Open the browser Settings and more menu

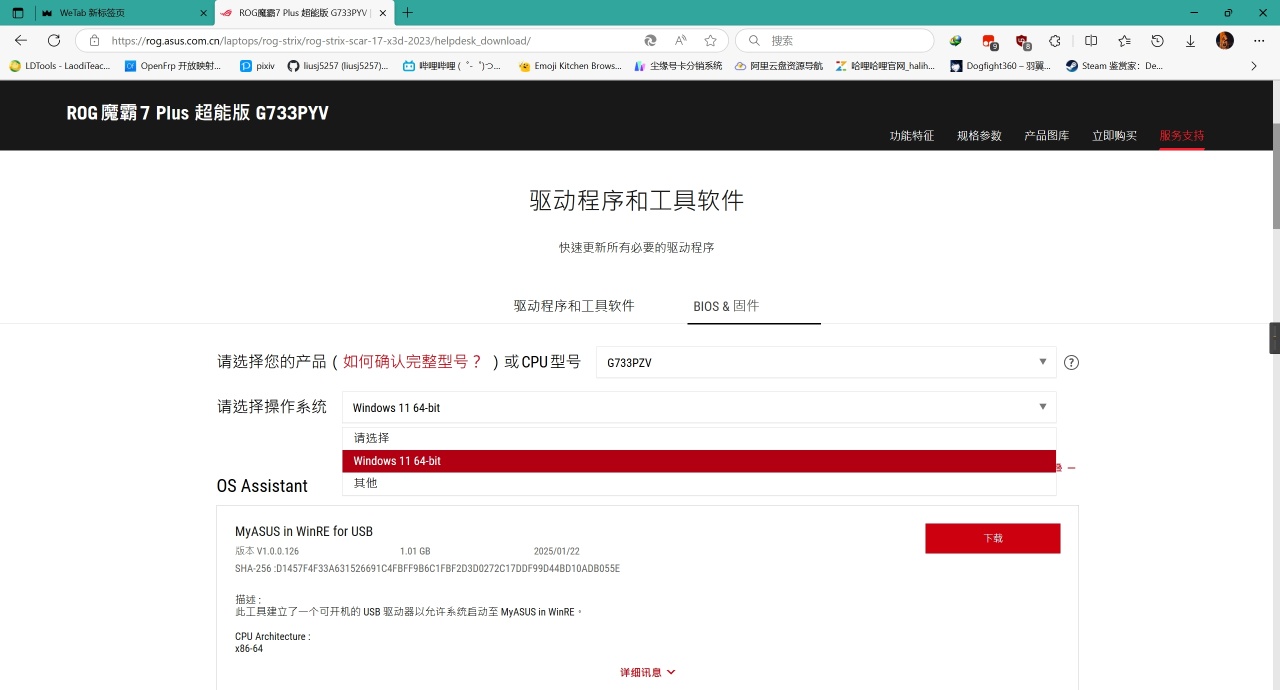click(x=1258, y=41)
